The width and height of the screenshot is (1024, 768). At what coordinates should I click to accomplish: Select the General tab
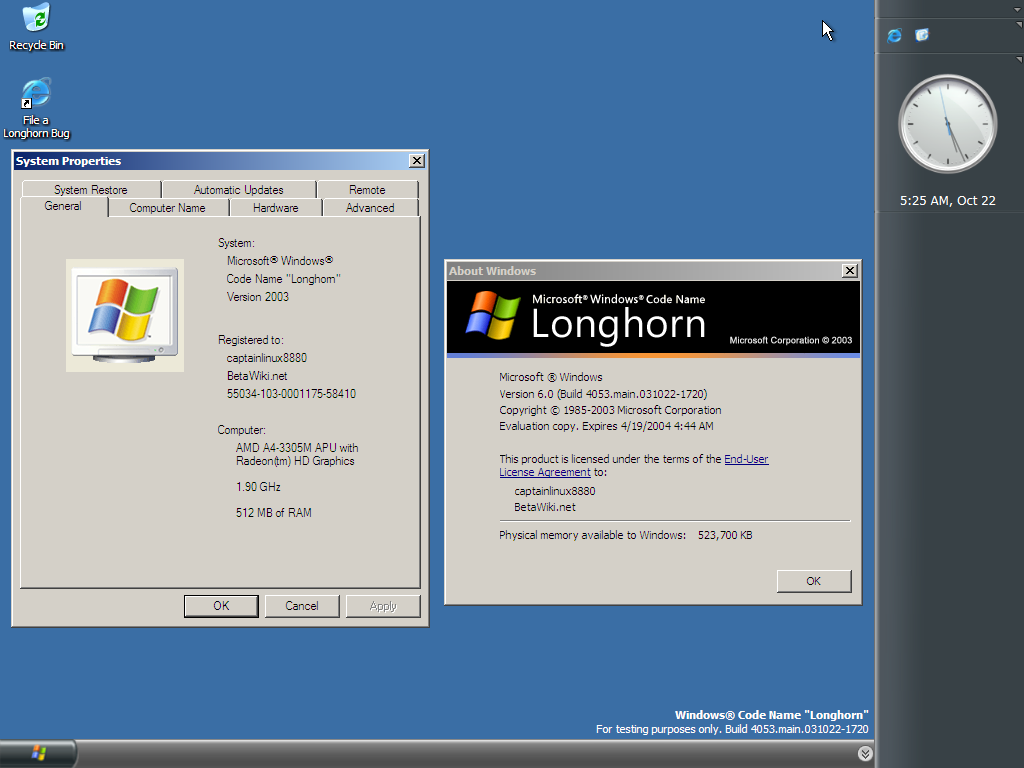point(63,206)
